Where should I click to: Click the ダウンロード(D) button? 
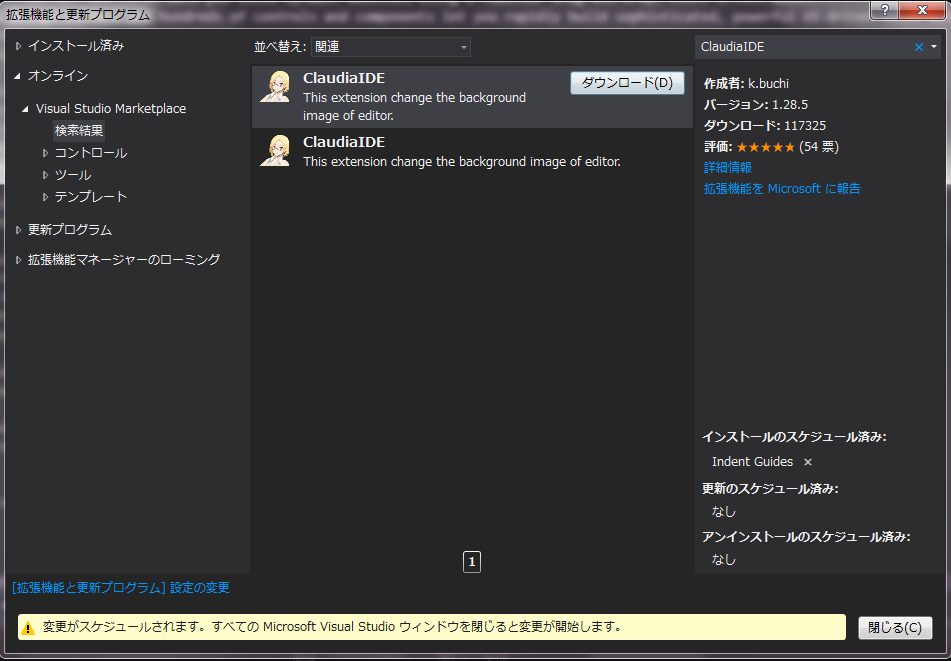pos(627,83)
